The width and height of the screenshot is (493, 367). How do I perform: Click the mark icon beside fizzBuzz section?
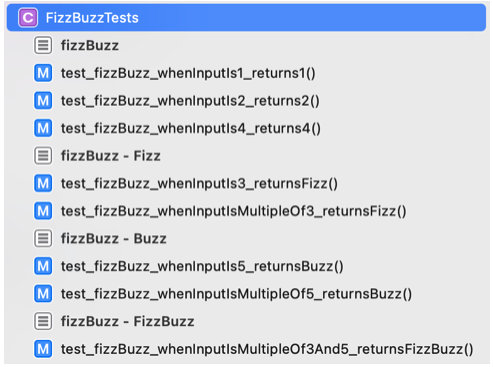[43, 45]
